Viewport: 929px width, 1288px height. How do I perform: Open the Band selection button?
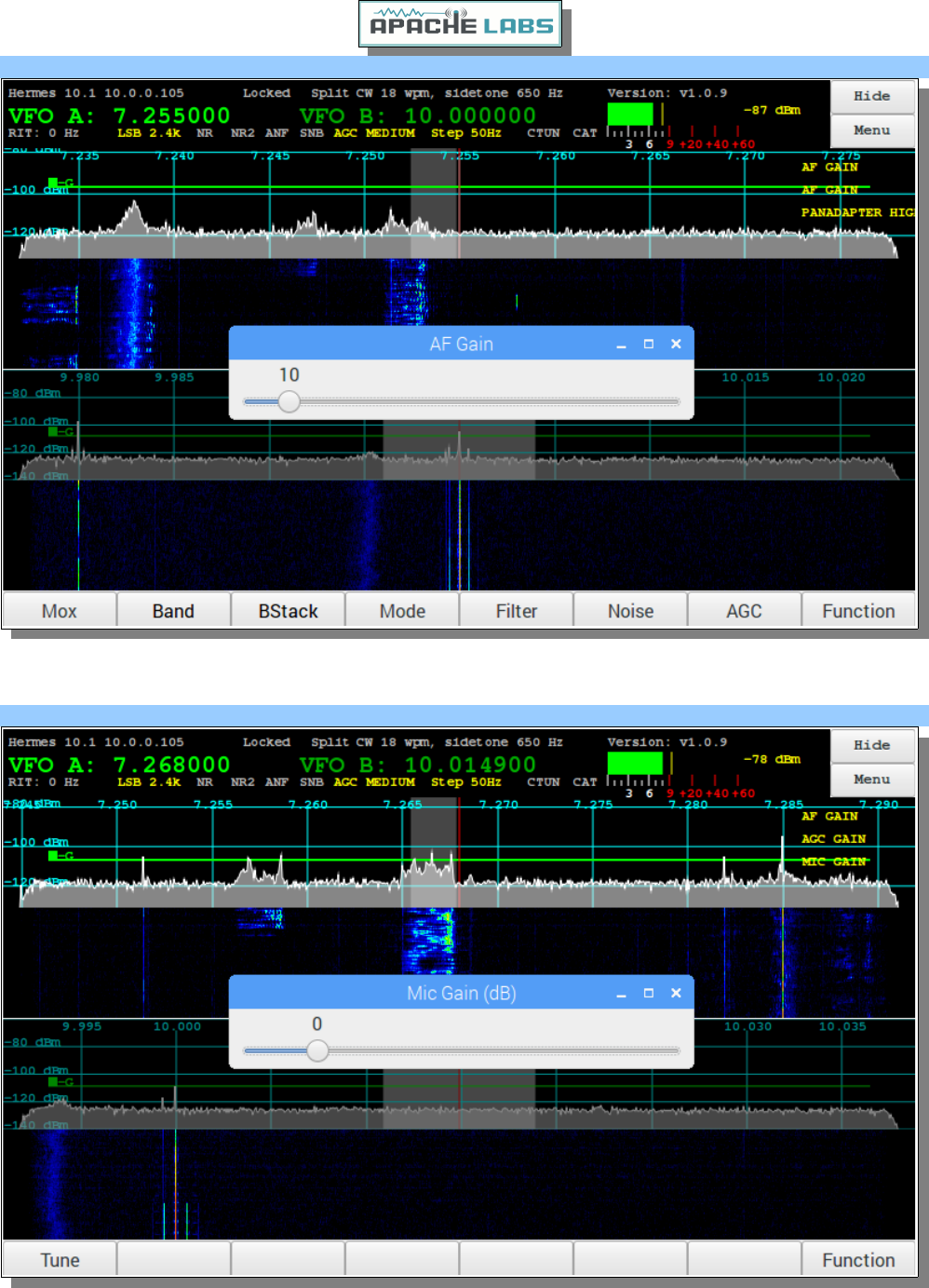pyautogui.click(x=173, y=611)
